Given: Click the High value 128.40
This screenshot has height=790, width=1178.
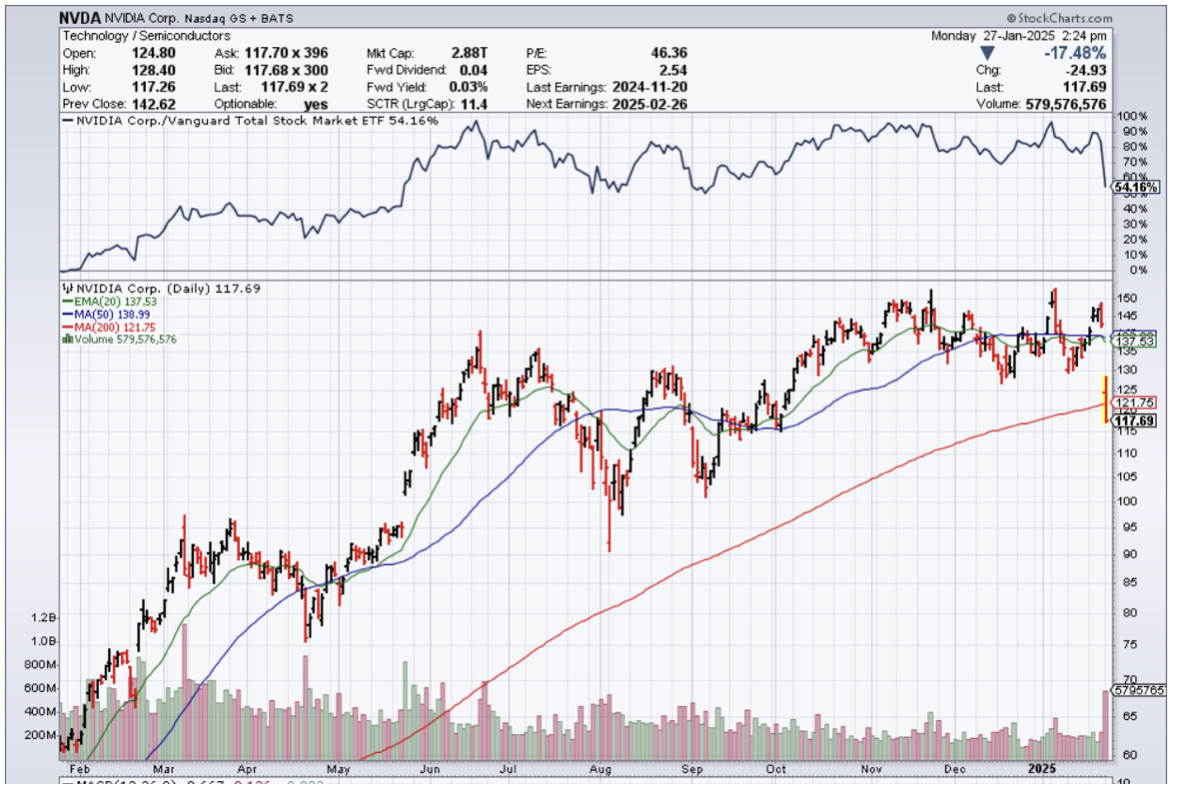Looking at the screenshot, I should (x=153, y=70).
